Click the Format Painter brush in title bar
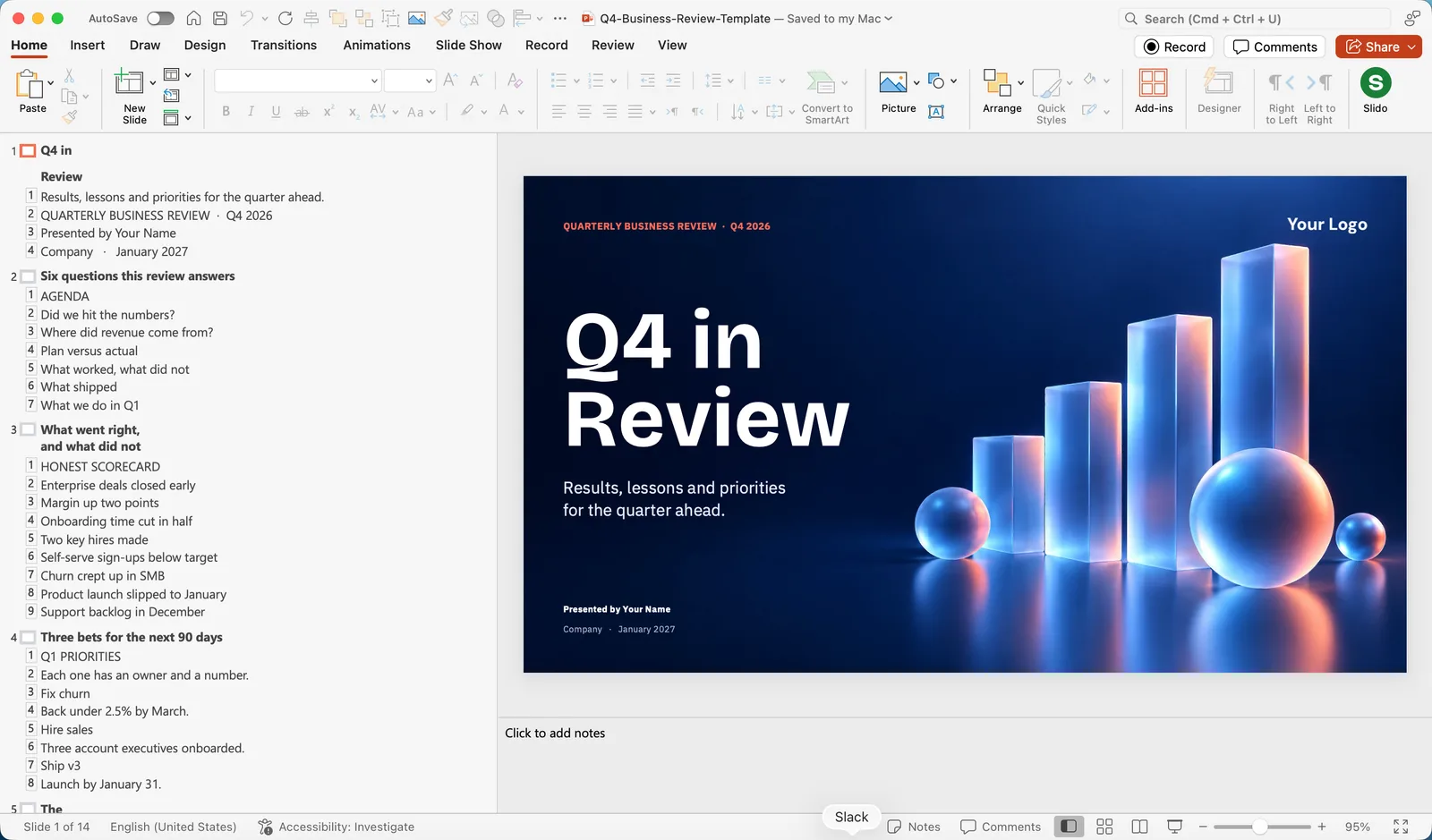Image resolution: width=1432 pixels, height=840 pixels. pos(443,18)
